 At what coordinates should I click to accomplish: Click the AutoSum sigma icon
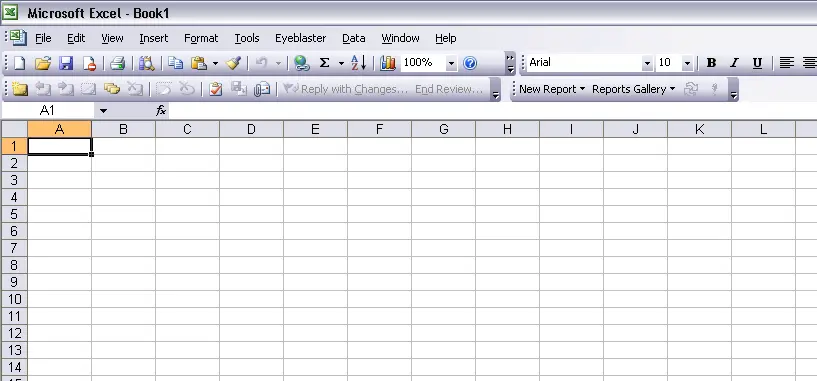325,63
